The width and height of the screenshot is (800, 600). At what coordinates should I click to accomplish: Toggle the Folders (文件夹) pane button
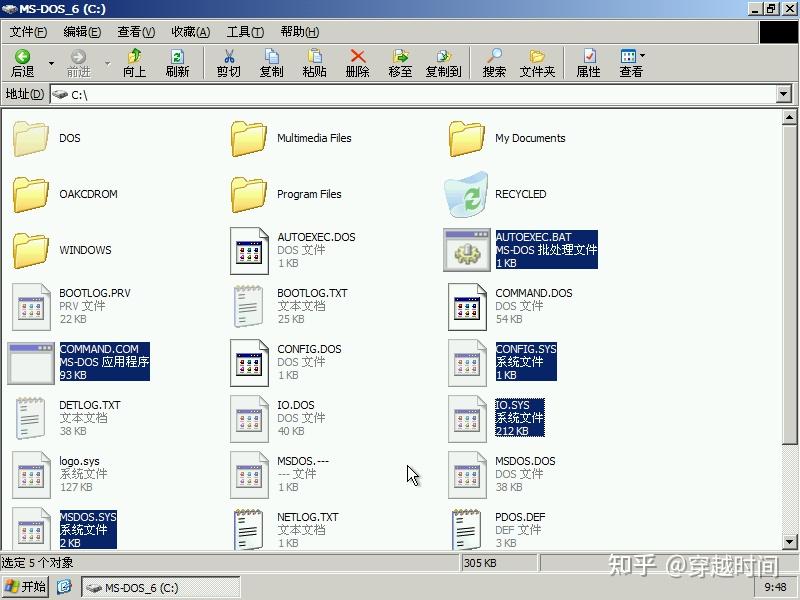(x=537, y=63)
